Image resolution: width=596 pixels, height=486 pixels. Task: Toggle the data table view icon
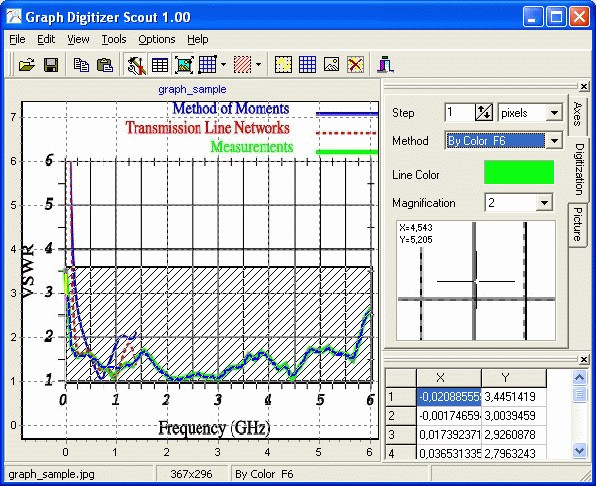click(x=160, y=65)
